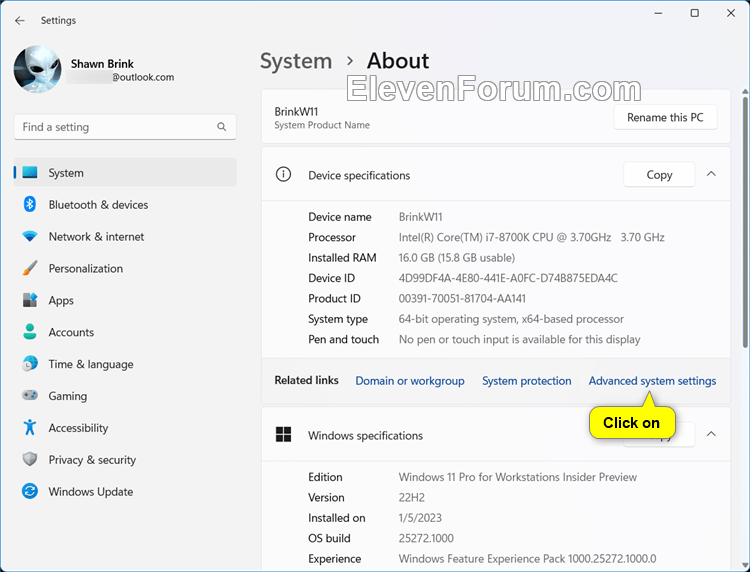Click the No pen or touch input text
The height and width of the screenshot is (572, 750).
click(519, 340)
